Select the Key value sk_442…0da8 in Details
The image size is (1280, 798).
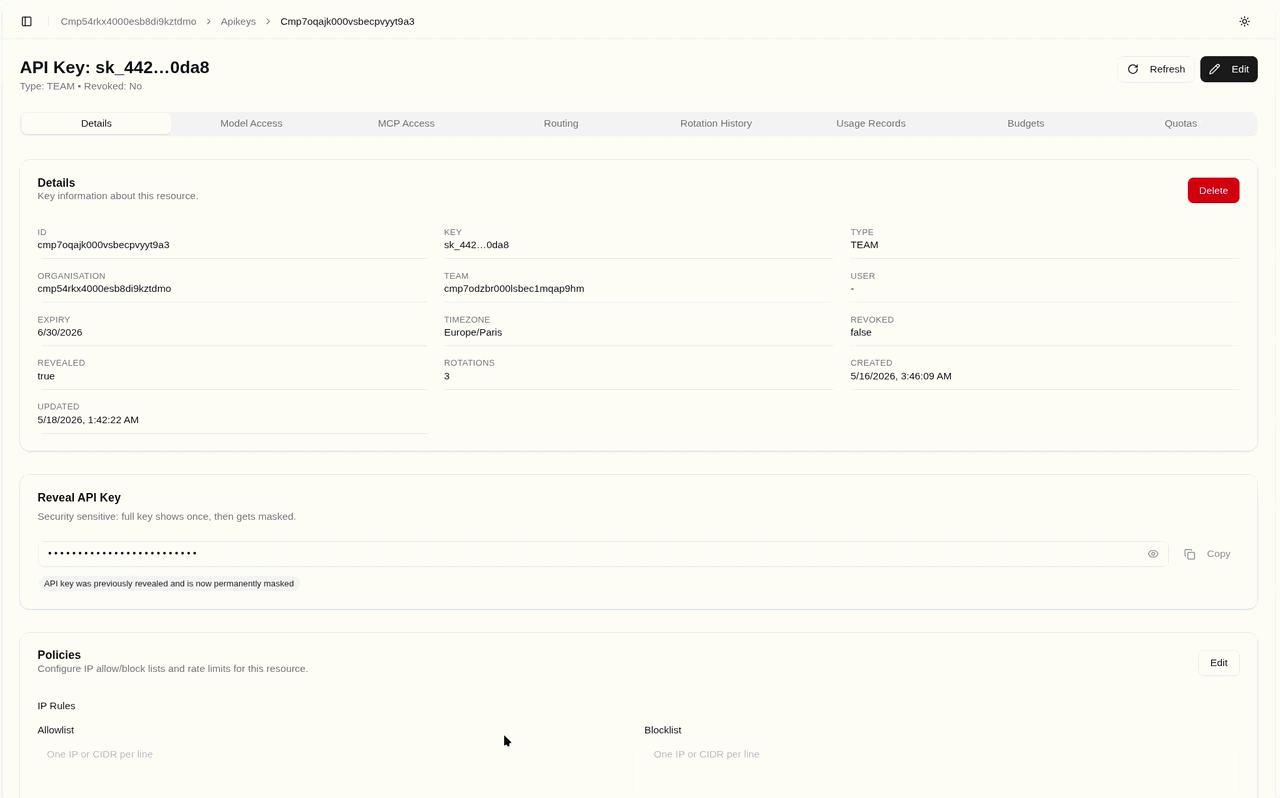(476, 245)
